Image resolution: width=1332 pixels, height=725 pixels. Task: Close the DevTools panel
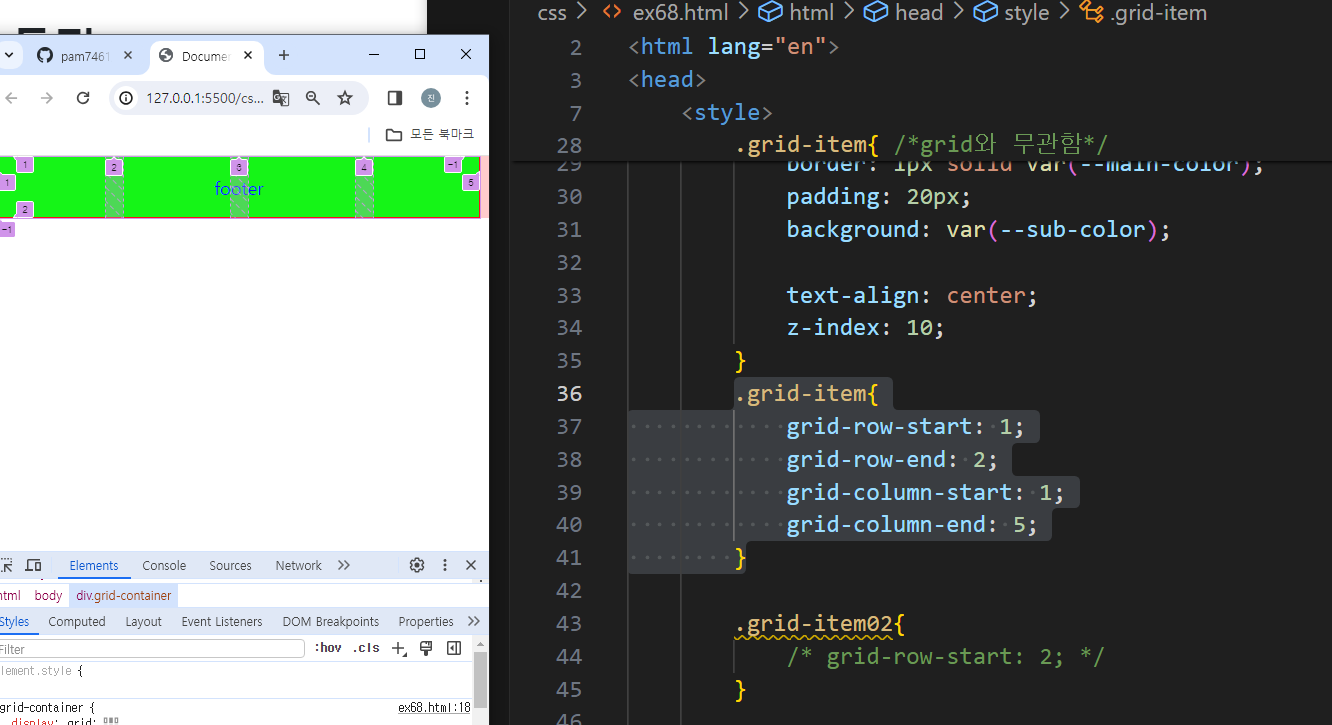471,565
